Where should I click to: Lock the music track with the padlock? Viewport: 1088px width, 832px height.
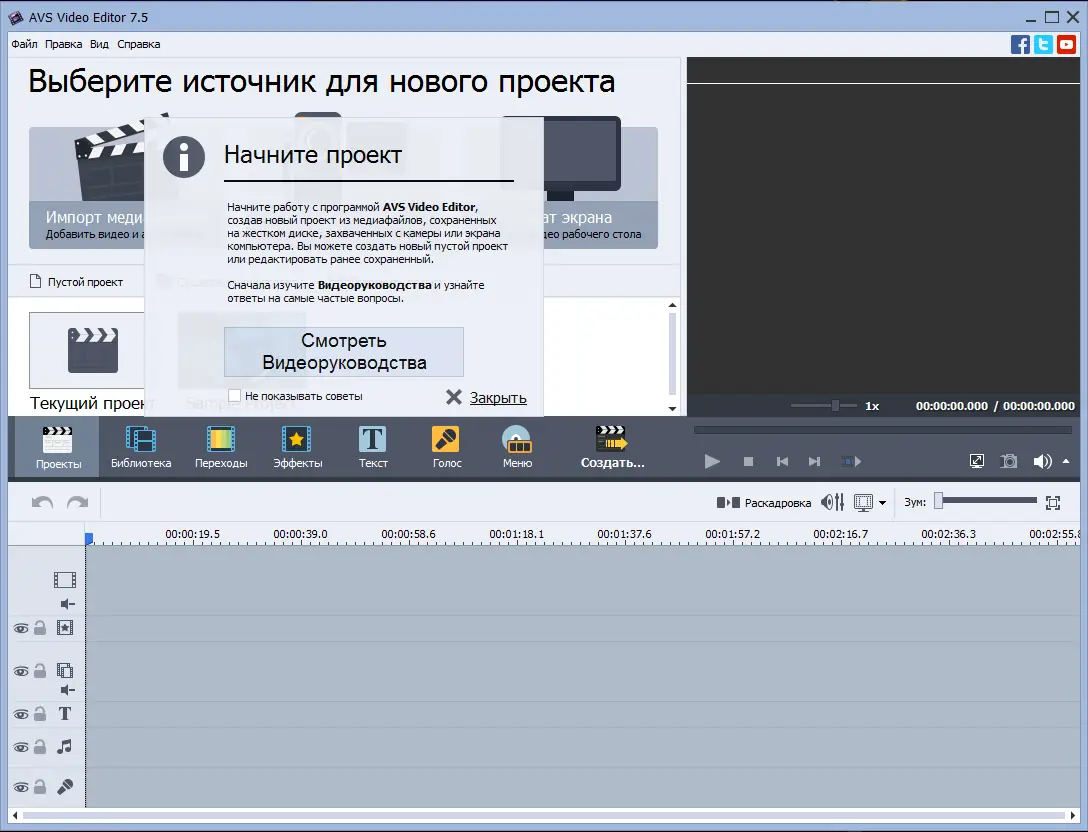[x=41, y=746]
